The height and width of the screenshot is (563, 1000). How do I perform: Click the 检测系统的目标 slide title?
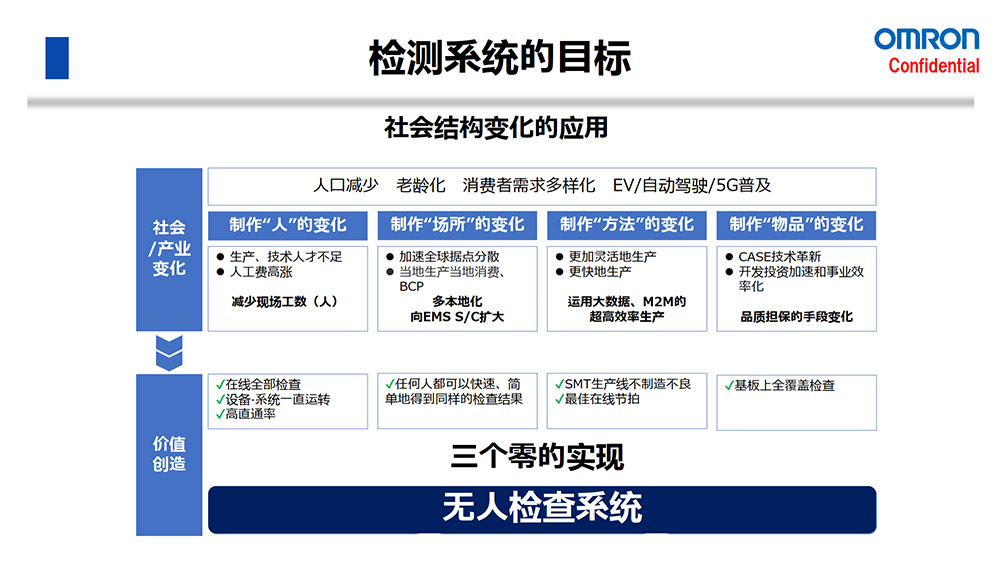click(x=500, y=58)
